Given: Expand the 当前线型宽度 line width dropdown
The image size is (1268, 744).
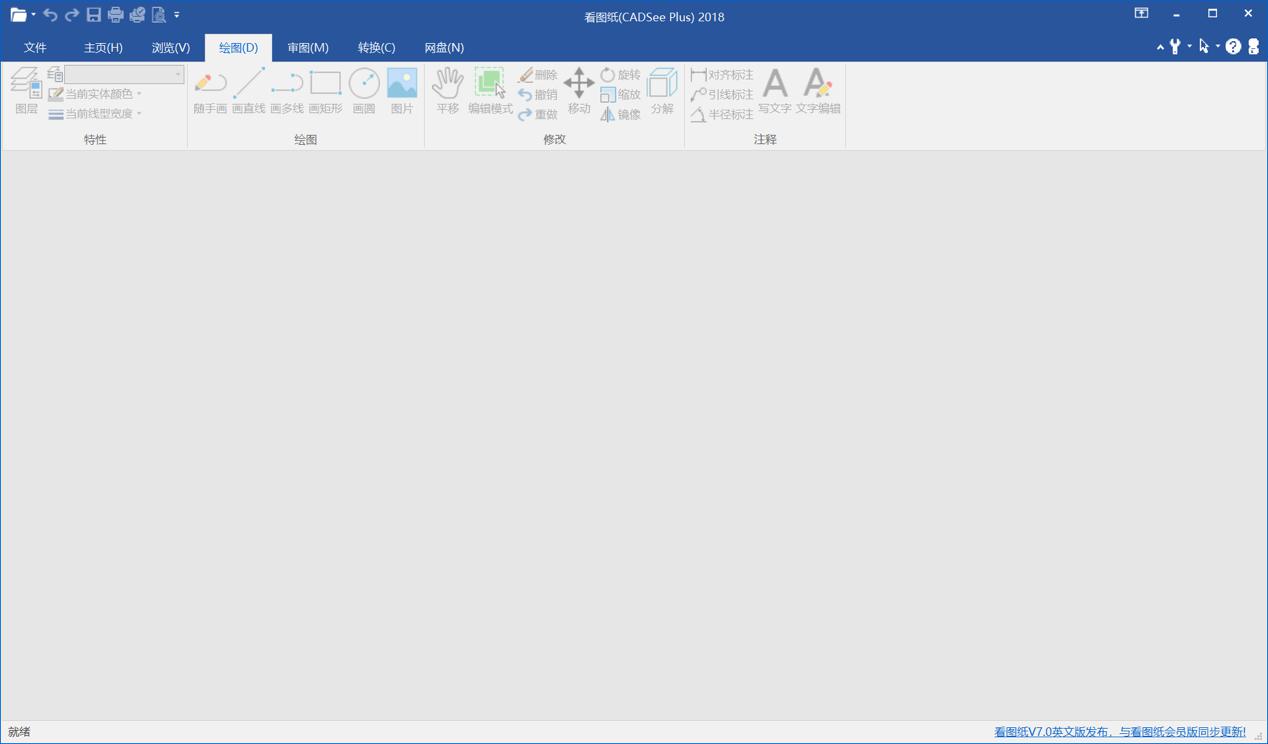Looking at the screenshot, I should pos(139,114).
